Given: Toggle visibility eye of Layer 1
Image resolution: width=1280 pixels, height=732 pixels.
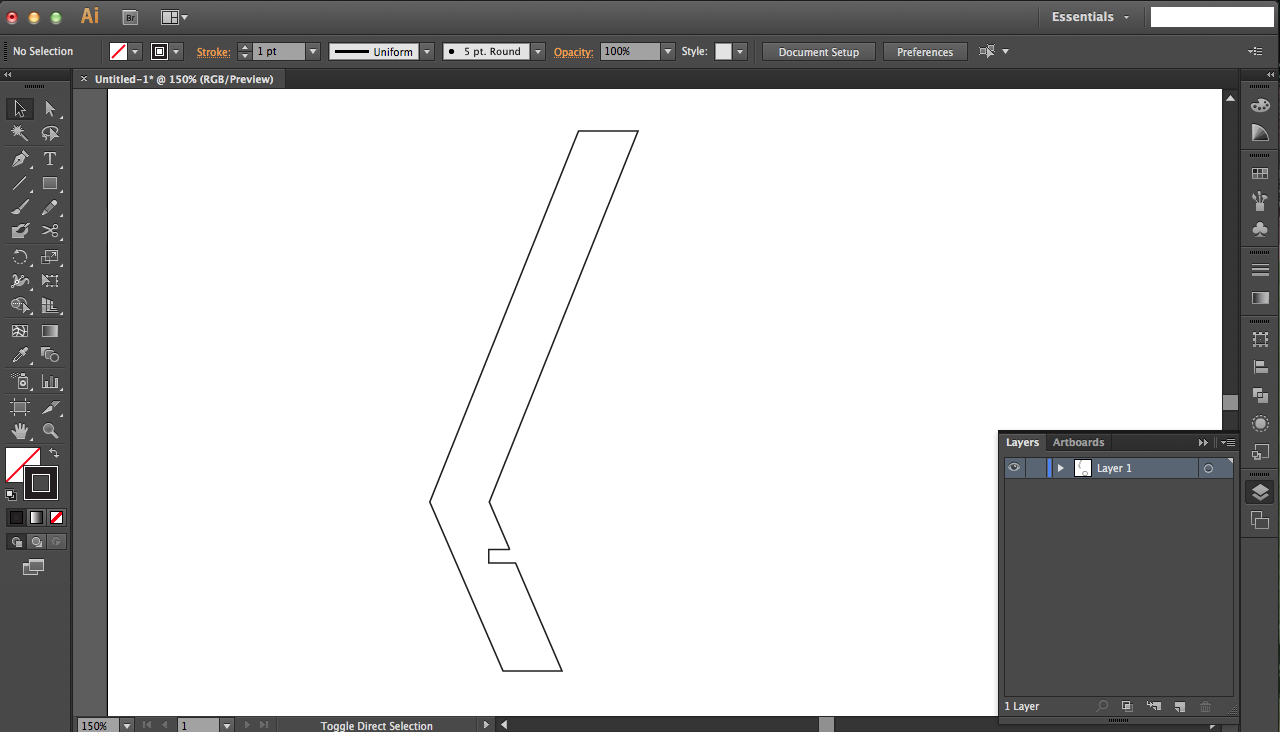Looking at the screenshot, I should [1014, 468].
